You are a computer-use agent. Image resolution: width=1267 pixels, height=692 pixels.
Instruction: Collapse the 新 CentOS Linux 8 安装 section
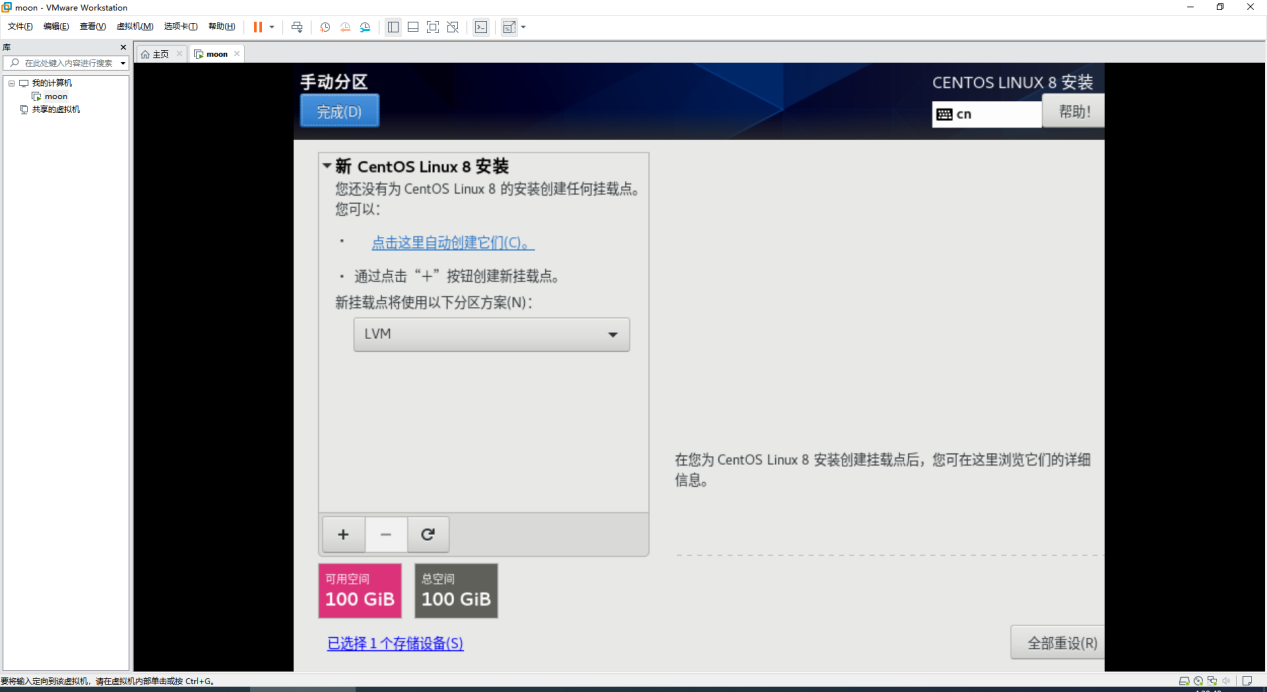point(327,166)
